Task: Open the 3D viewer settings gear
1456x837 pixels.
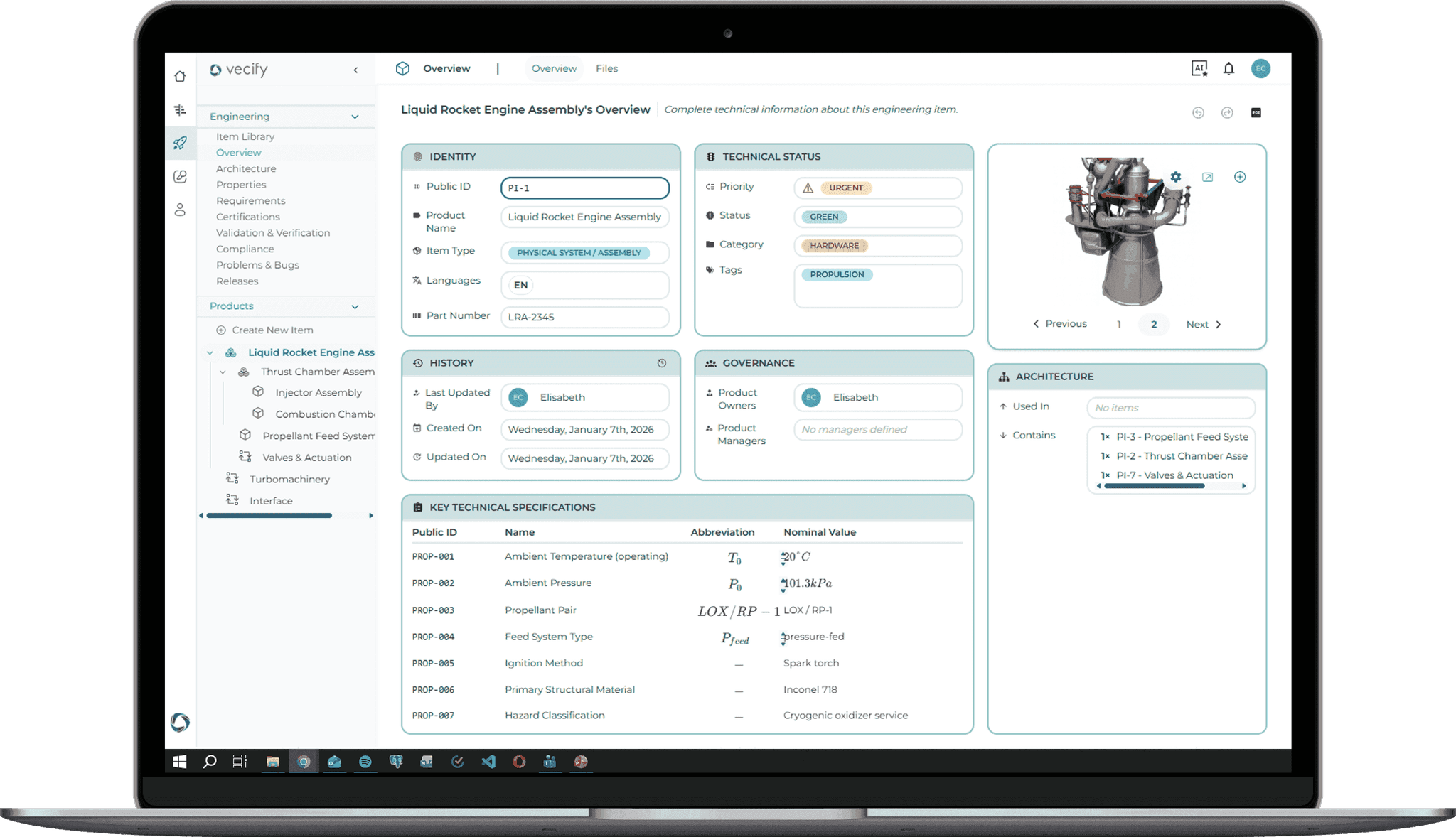Action: click(x=1176, y=177)
